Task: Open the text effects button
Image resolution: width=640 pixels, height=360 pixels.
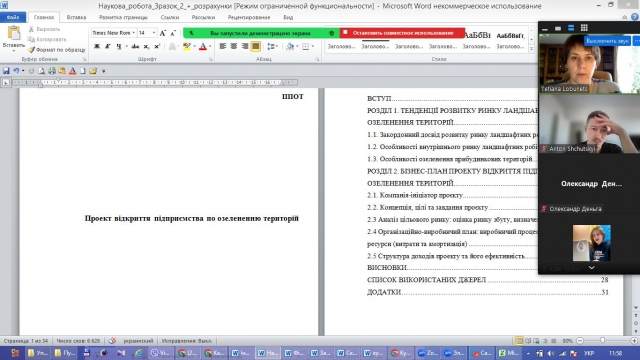Action: pos(172,47)
